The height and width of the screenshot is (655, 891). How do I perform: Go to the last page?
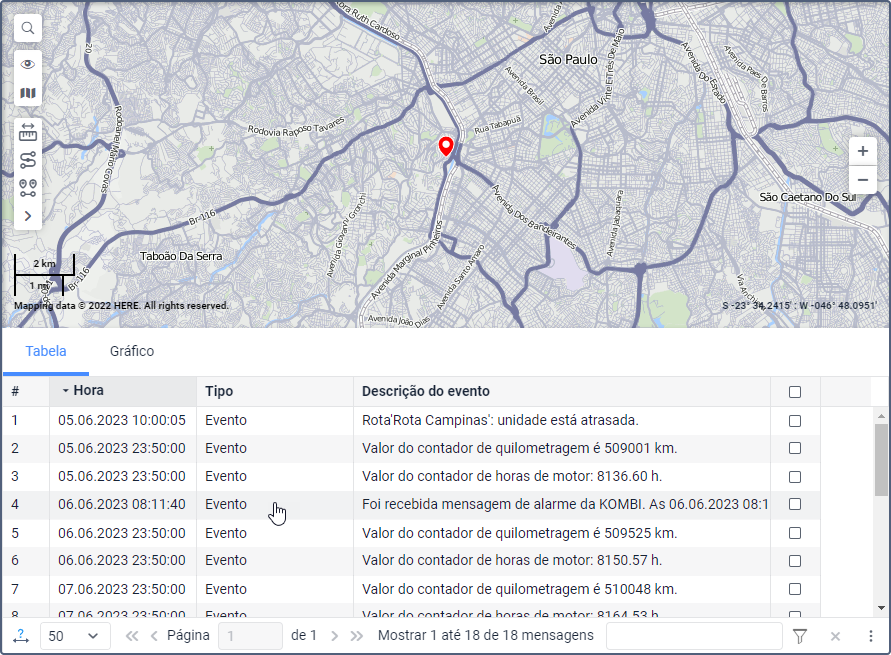(x=357, y=636)
